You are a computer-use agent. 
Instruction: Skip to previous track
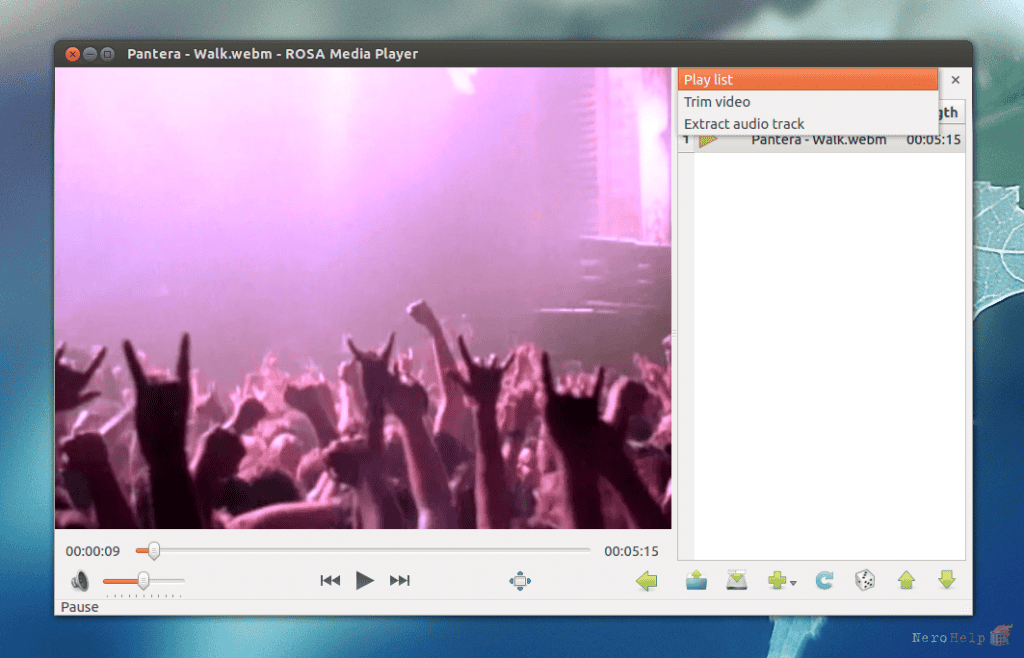tap(330, 580)
